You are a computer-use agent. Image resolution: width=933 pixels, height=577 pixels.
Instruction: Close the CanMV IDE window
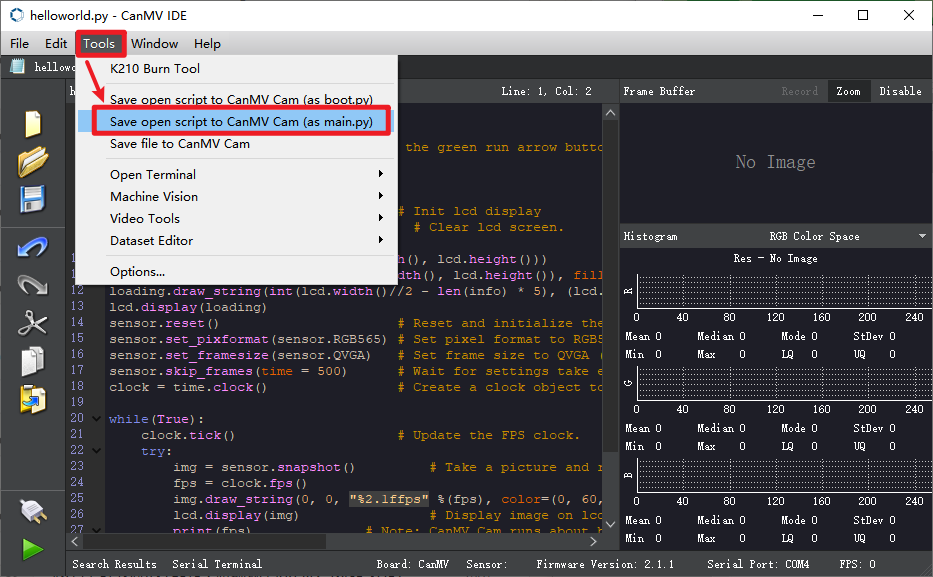click(x=909, y=15)
